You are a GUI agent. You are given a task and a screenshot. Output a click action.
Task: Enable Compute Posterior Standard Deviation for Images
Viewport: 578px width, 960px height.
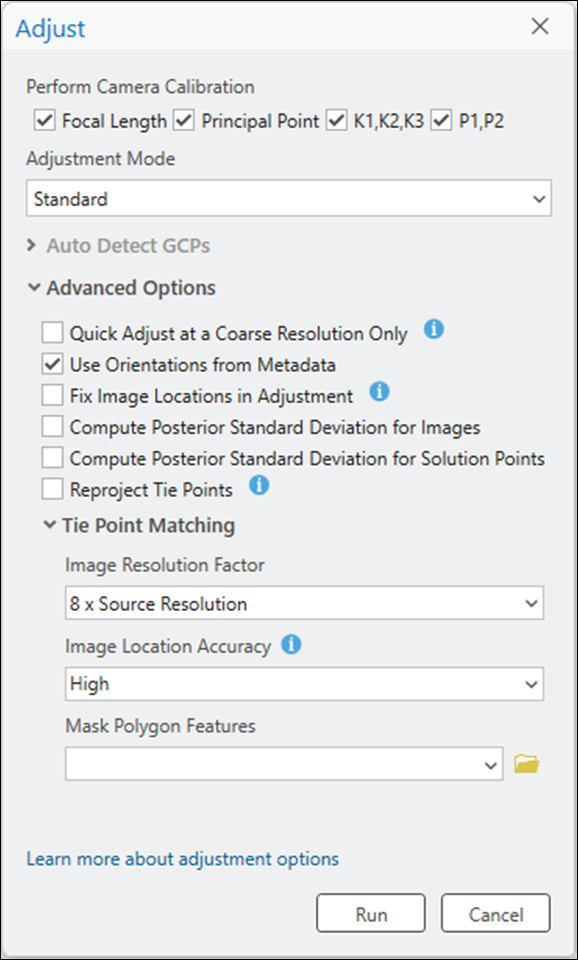[52, 427]
